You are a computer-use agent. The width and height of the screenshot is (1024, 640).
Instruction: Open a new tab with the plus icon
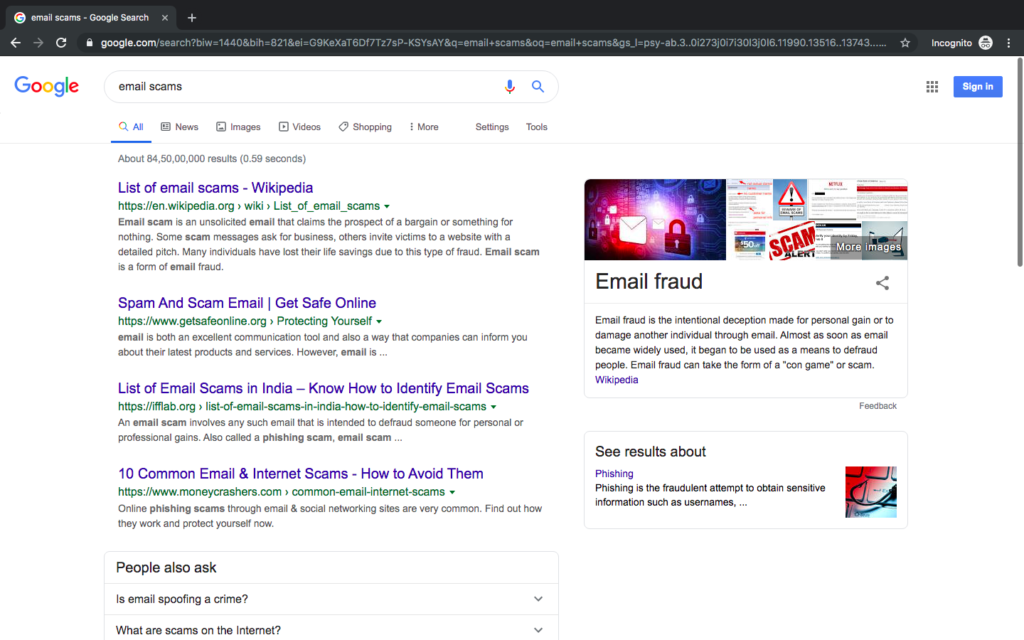(x=192, y=18)
